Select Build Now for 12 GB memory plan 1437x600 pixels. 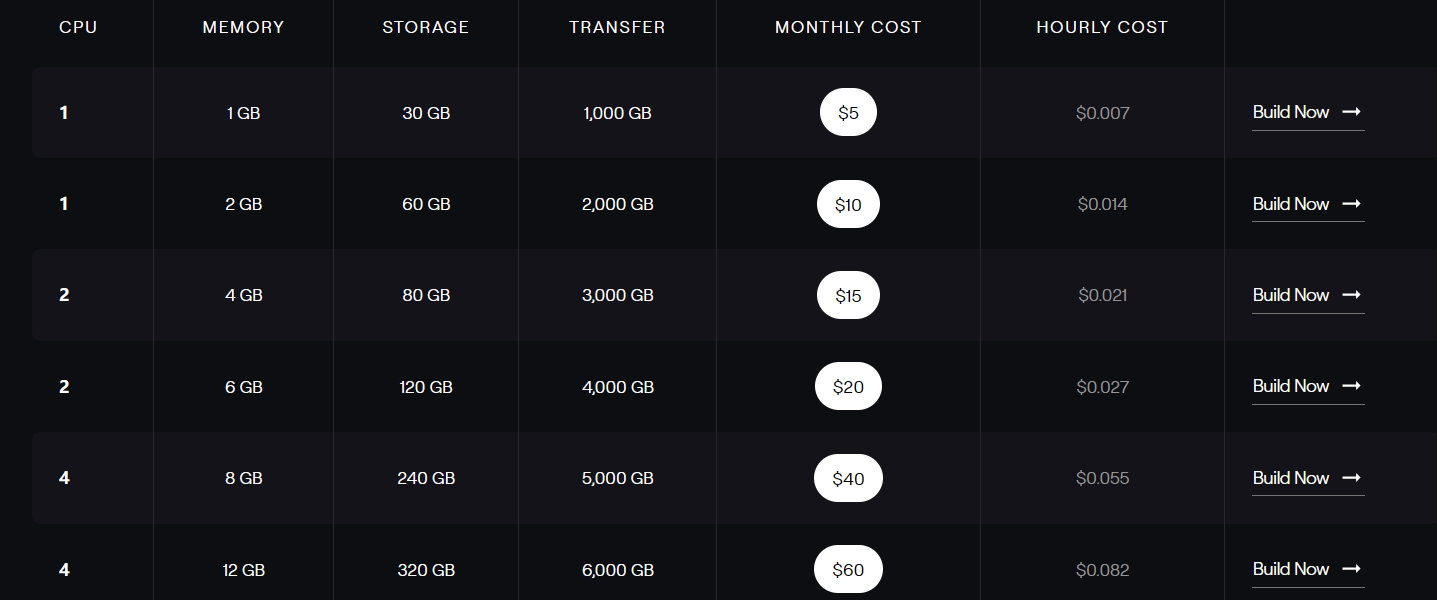coord(1290,569)
